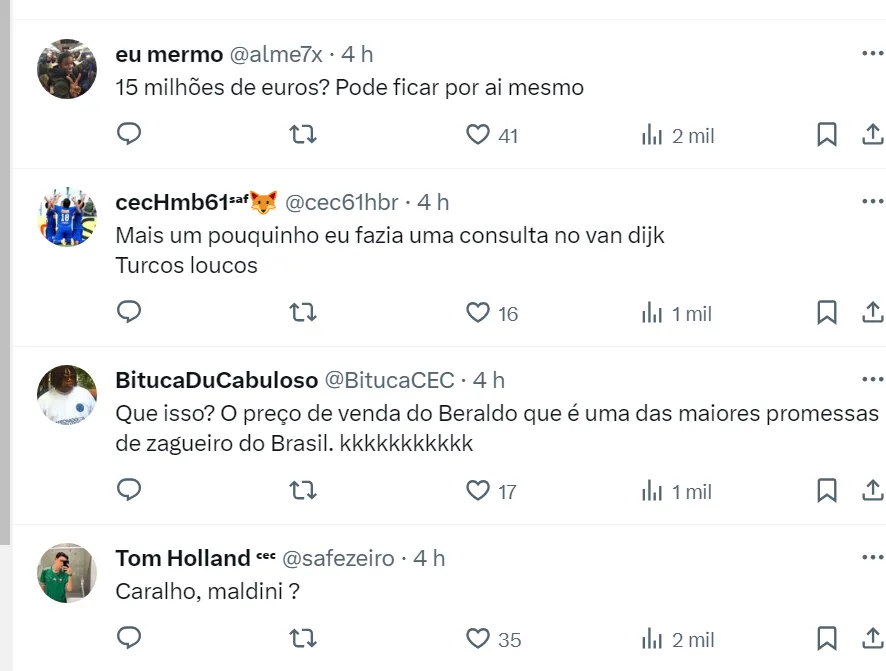Like cecHmb61's tweet with 16 likes

[479, 313]
